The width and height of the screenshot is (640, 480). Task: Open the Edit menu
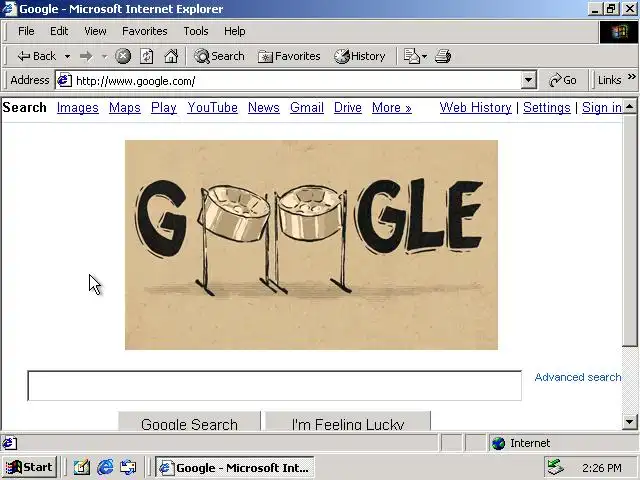click(59, 31)
